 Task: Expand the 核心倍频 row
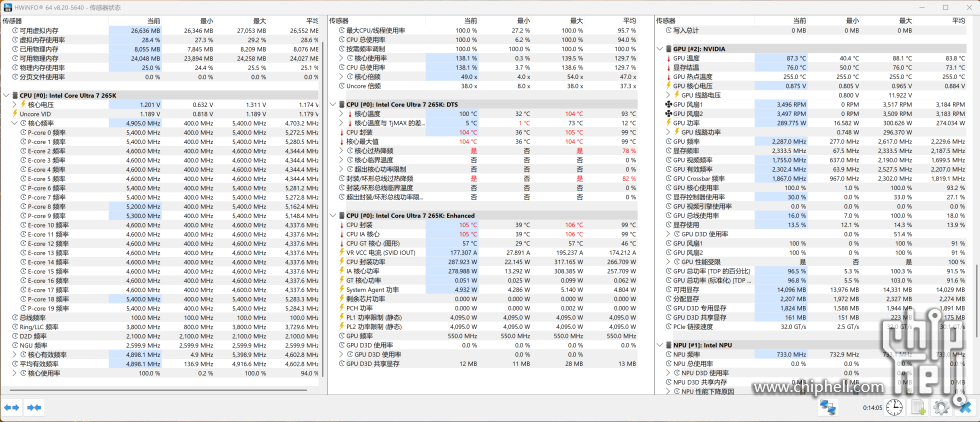click(x=341, y=76)
